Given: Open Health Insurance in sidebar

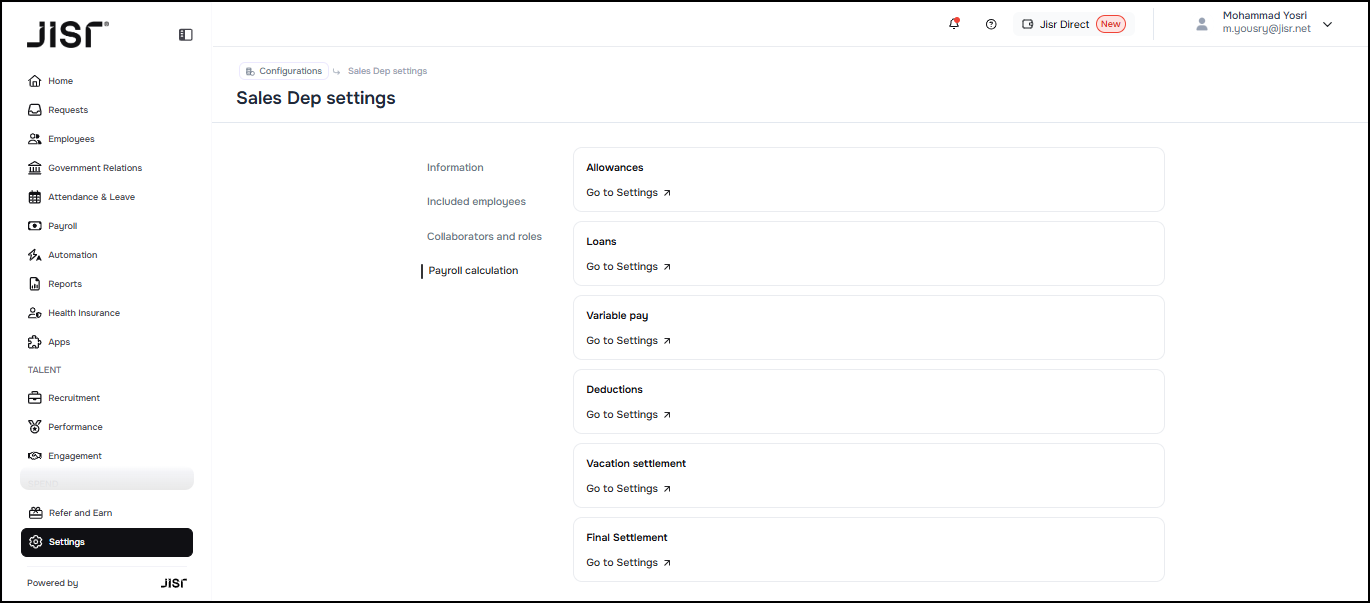Looking at the screenshot, I should point(84,313).
